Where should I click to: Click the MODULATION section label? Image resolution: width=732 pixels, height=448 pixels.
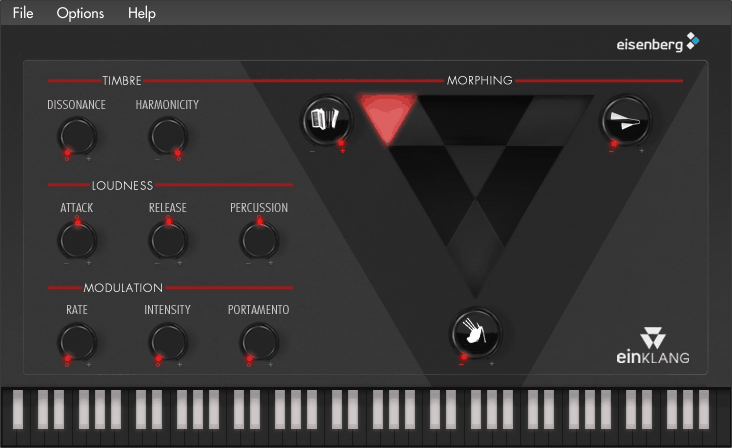(x=123, y=287)
